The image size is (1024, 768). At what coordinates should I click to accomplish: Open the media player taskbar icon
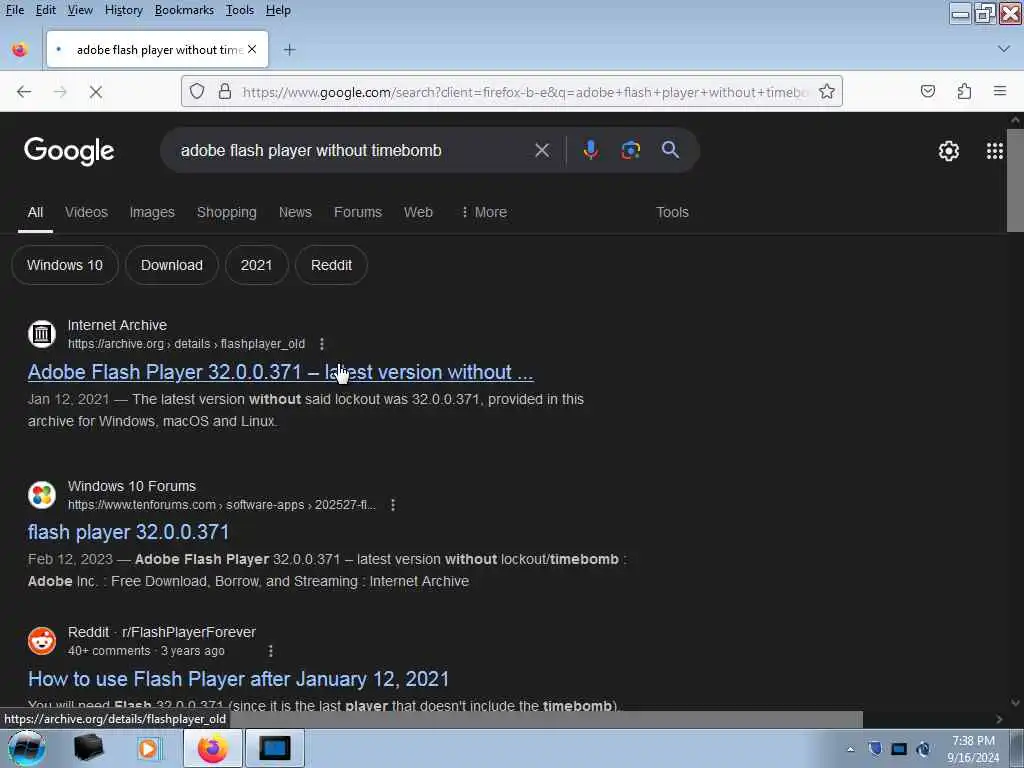(x=148, y=748)
